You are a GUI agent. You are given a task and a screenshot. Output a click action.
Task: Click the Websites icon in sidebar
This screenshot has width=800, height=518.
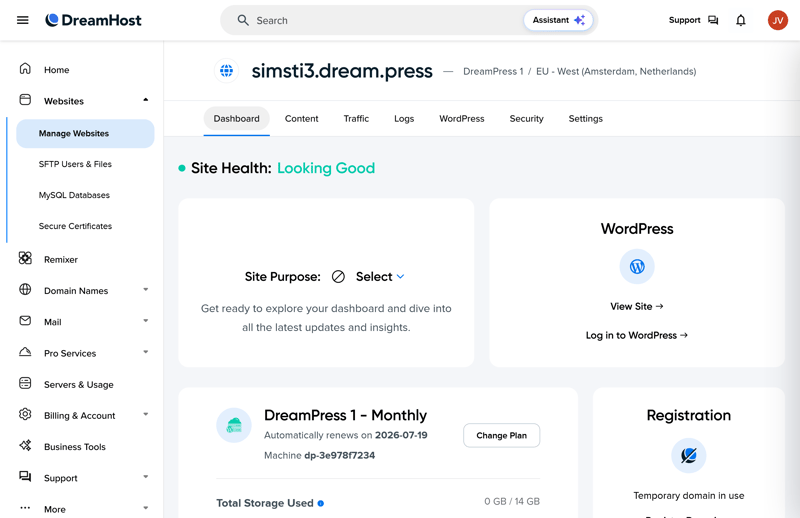point(25,100)
